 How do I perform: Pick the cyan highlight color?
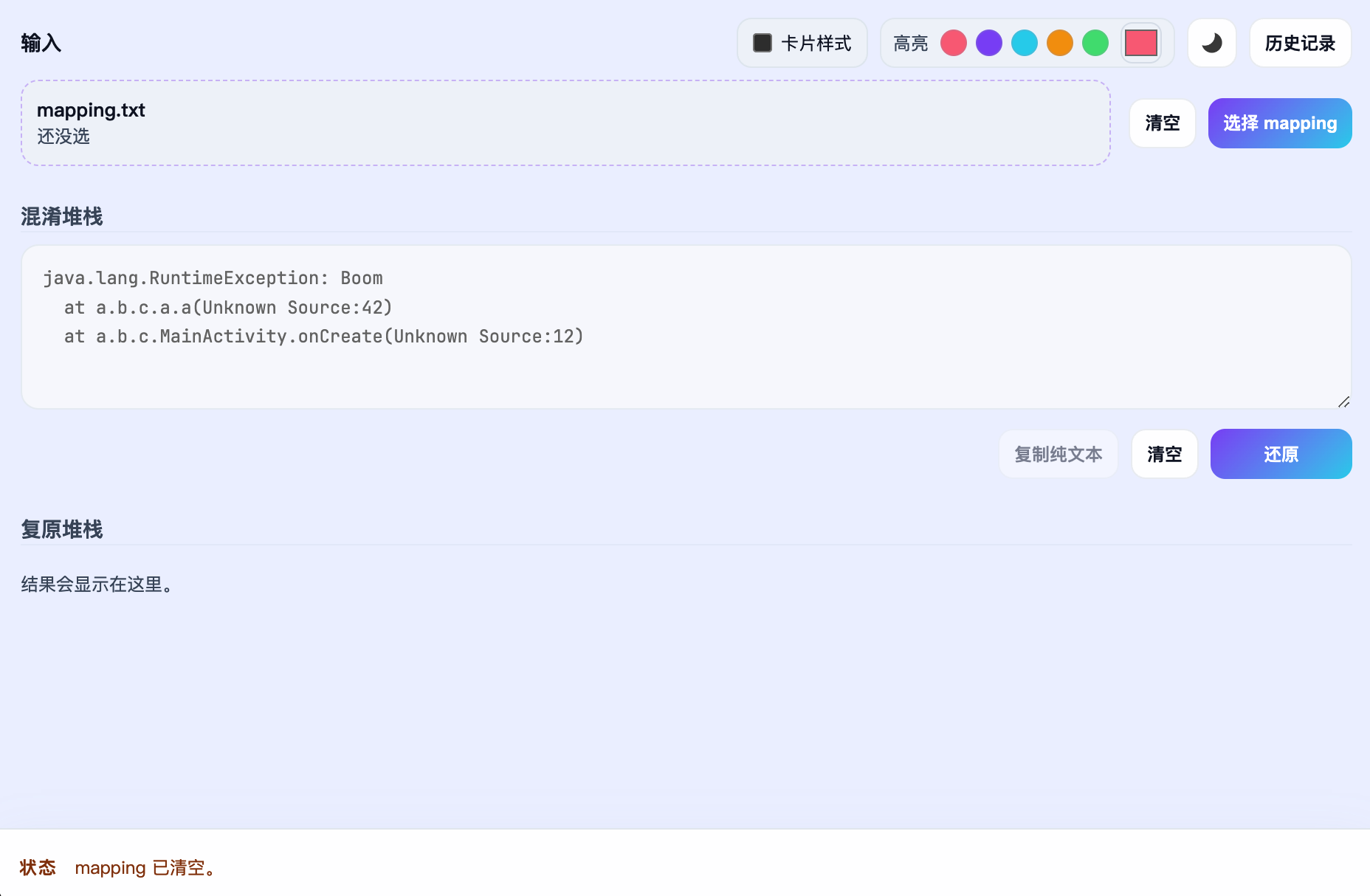tap(1025, 43)
